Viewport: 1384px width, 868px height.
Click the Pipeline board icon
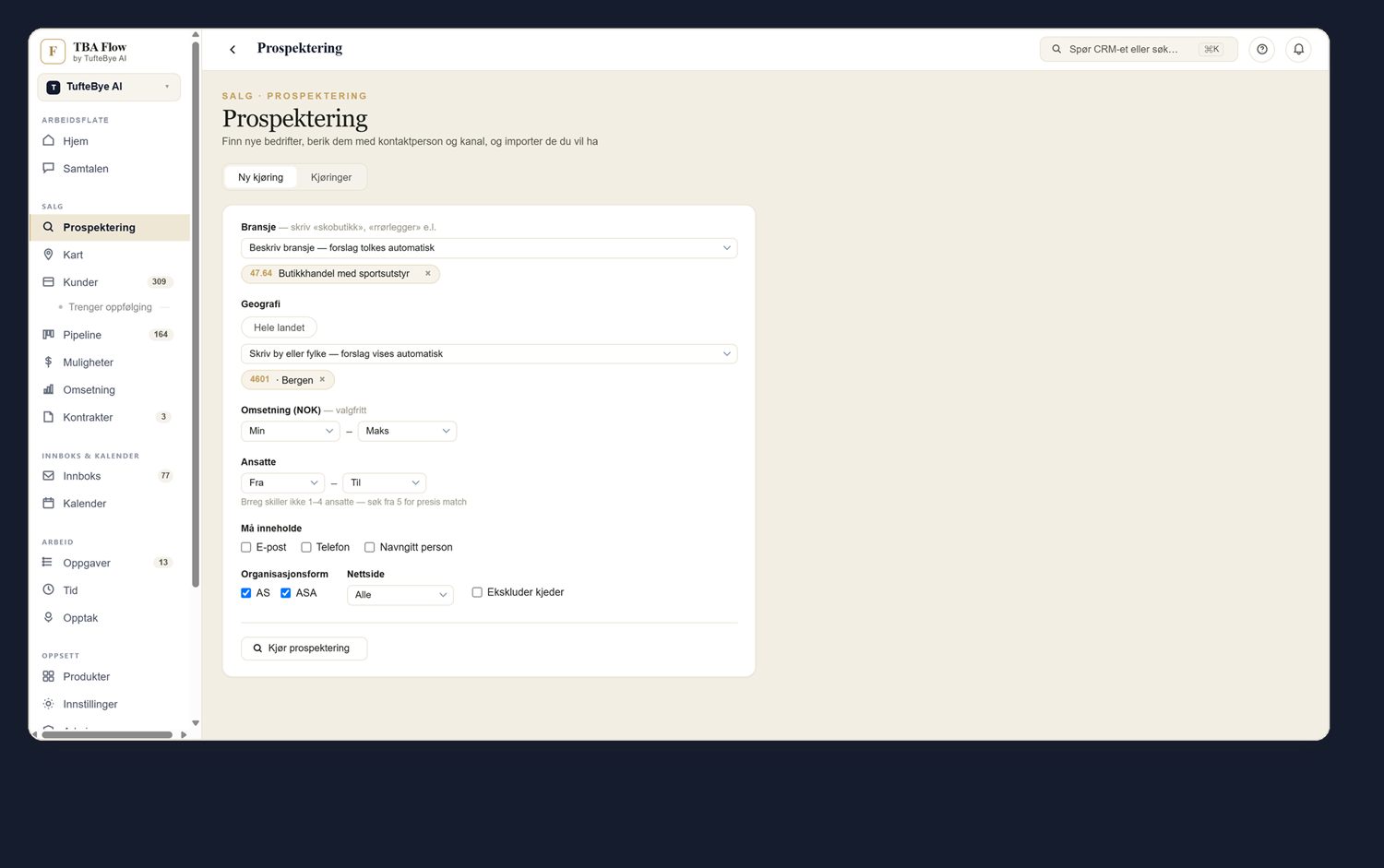(x=49, y=335)
